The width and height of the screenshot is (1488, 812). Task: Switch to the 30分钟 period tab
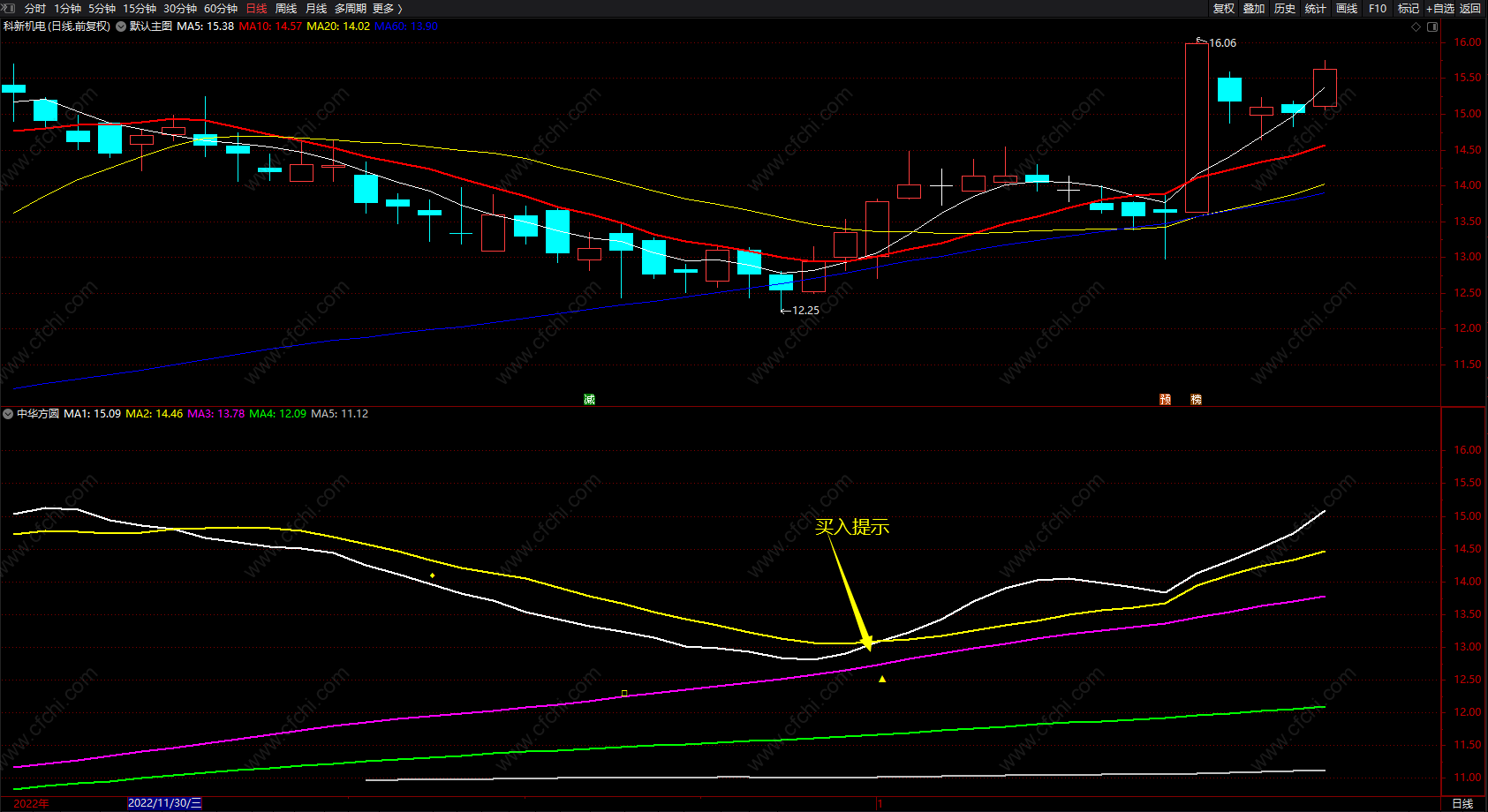(180, 9)
